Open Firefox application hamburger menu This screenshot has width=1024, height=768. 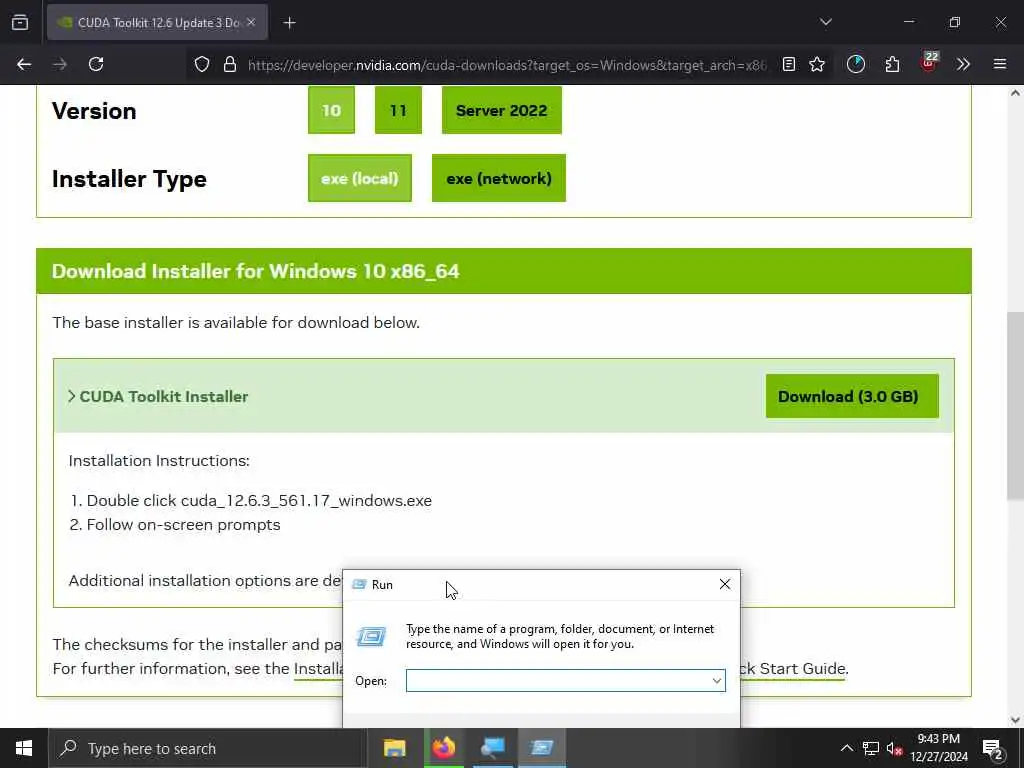pos(1000,64)
